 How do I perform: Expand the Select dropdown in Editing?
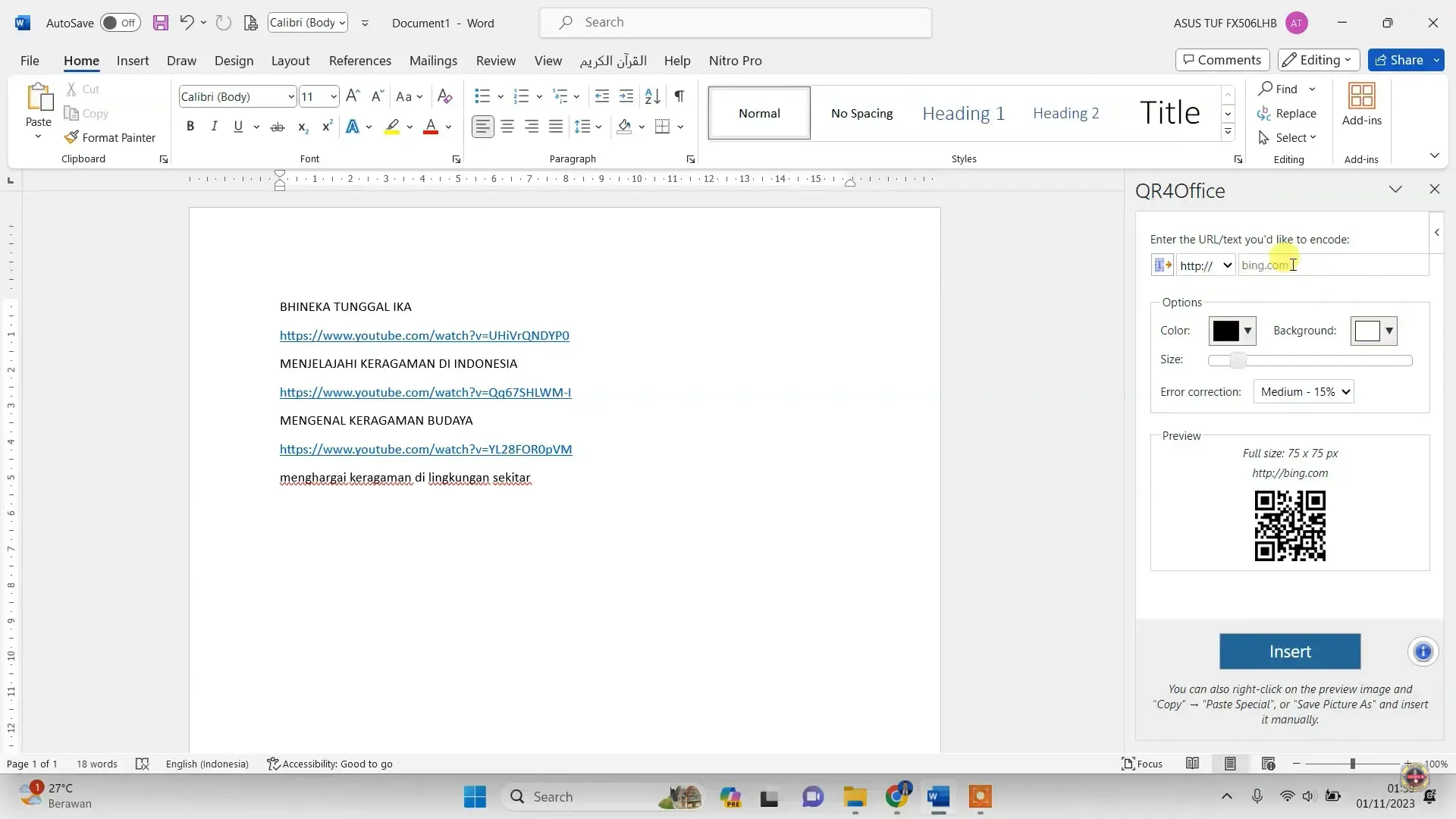point(1288,137)
